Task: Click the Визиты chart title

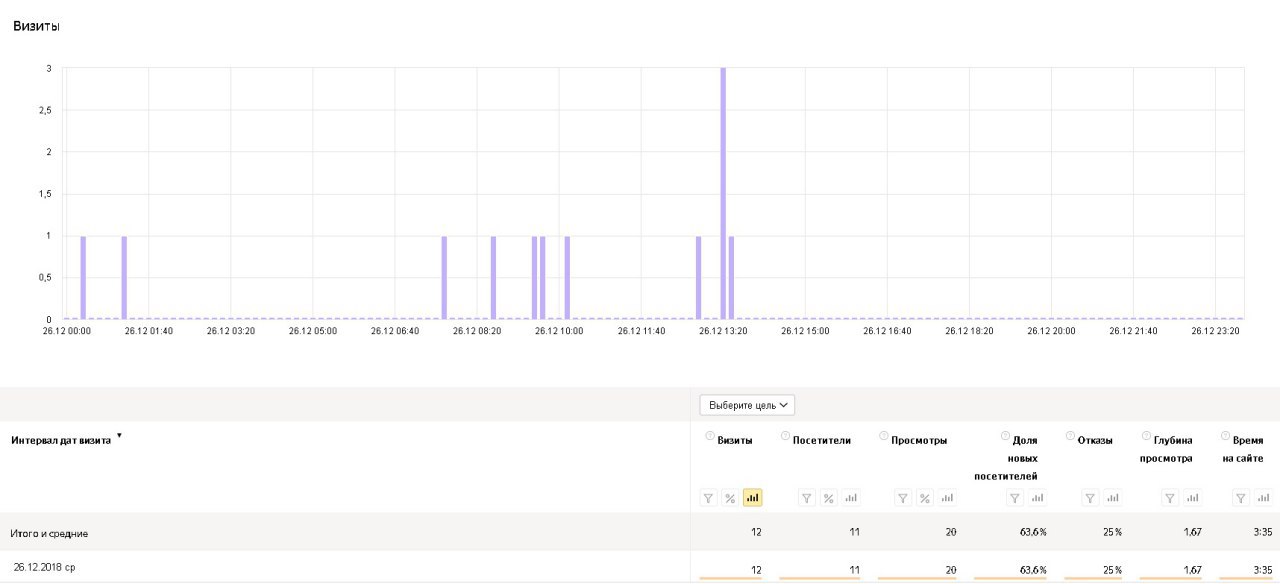Action: pos(36,26)
